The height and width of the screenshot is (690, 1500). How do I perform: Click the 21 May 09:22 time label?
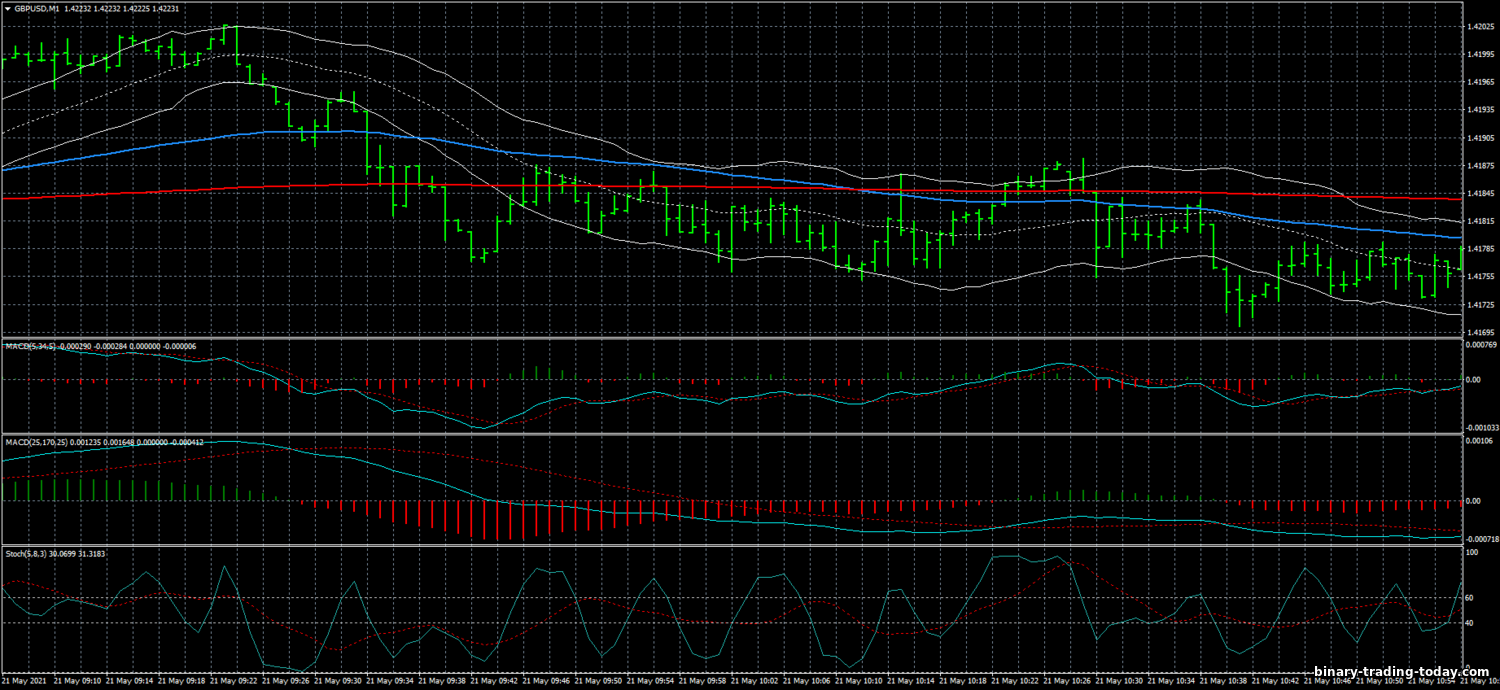coord(234,679)
